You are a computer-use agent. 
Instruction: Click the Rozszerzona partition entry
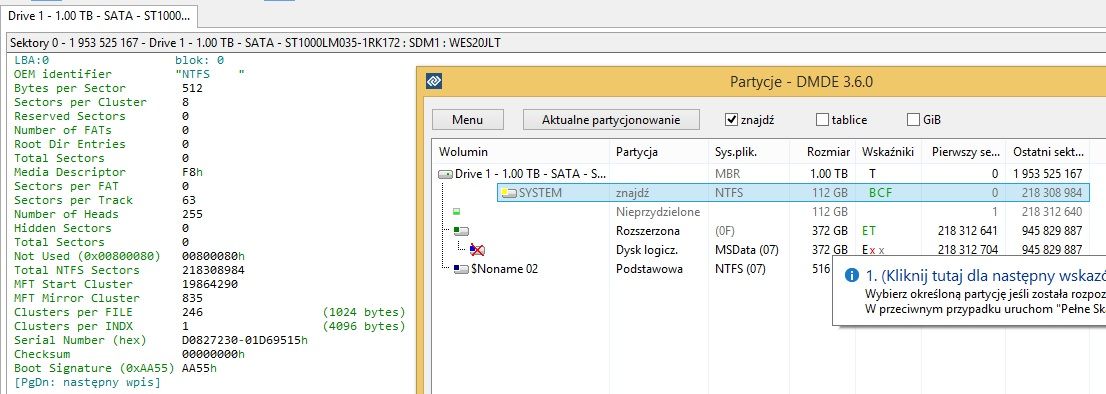pos(648,230)
